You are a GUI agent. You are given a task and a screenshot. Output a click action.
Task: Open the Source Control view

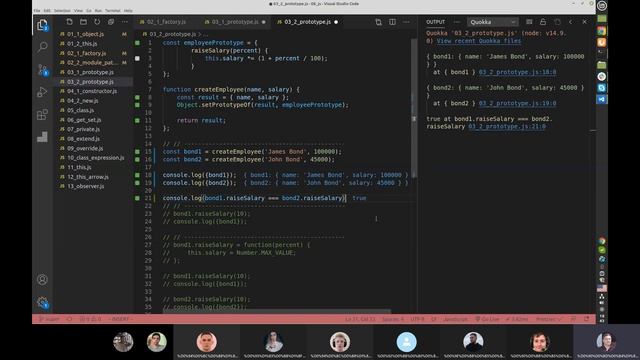[x=42, y=70]
